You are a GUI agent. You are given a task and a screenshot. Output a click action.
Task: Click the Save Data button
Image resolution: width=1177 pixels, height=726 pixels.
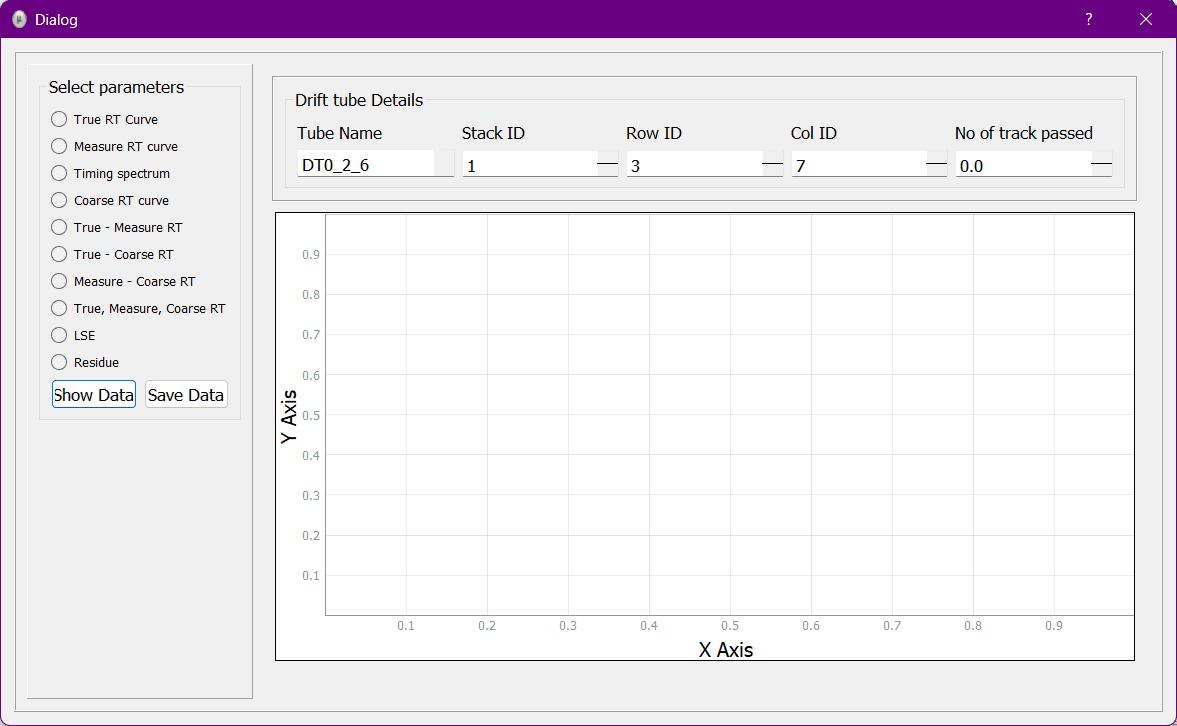tap(186, 395)
